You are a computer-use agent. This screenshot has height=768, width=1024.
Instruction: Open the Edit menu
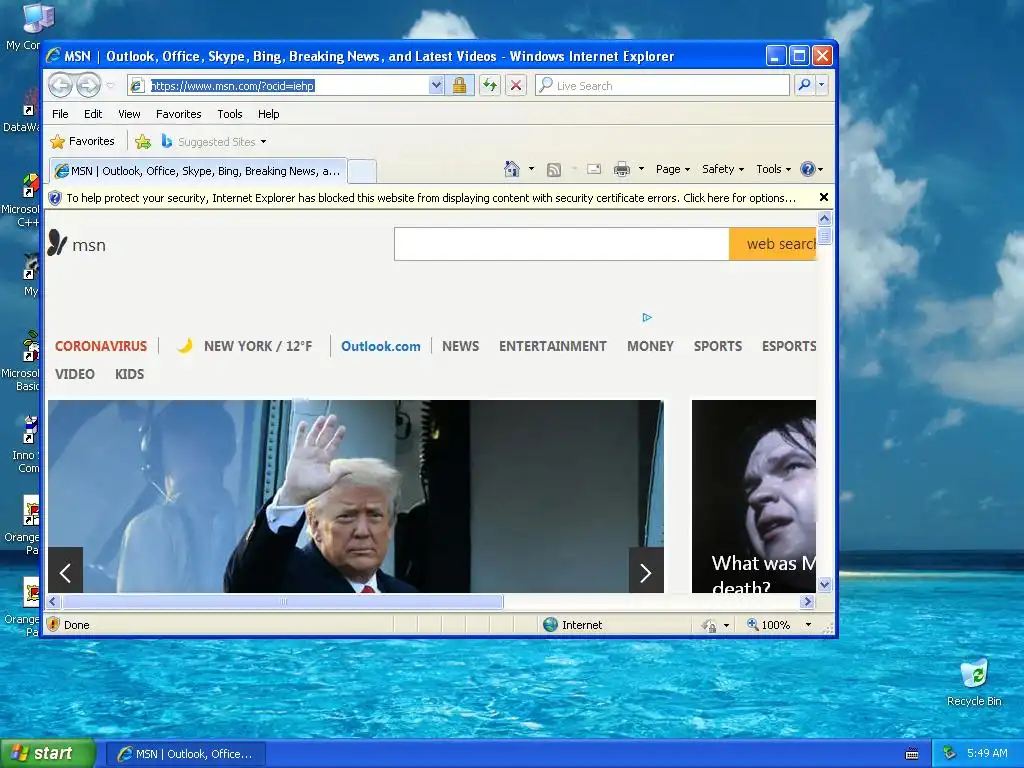click(x=93, y=114)
